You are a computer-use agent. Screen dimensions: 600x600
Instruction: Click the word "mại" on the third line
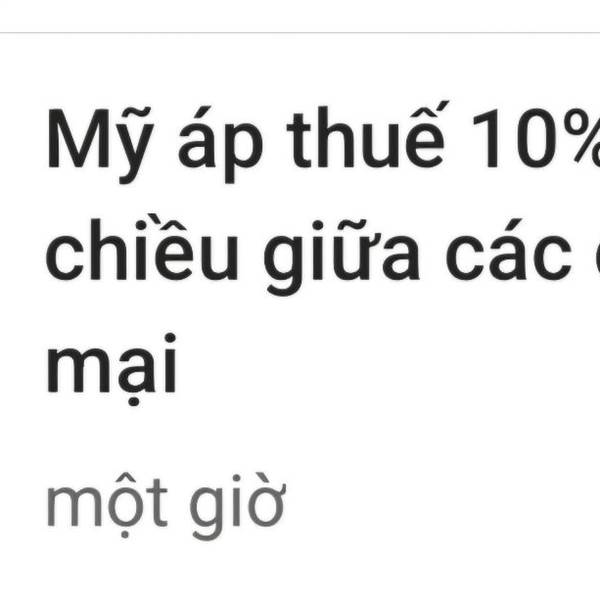pyautogui.click(x=111, y=369)
